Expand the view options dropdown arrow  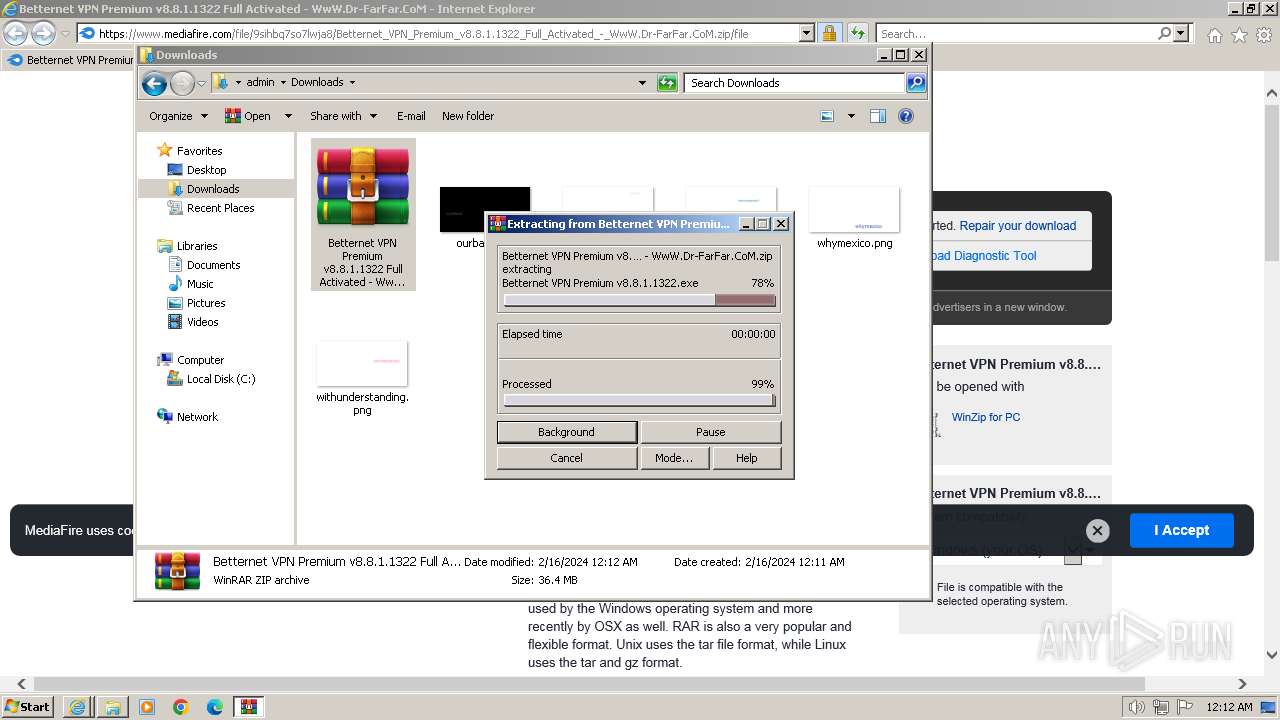point(851,116)
